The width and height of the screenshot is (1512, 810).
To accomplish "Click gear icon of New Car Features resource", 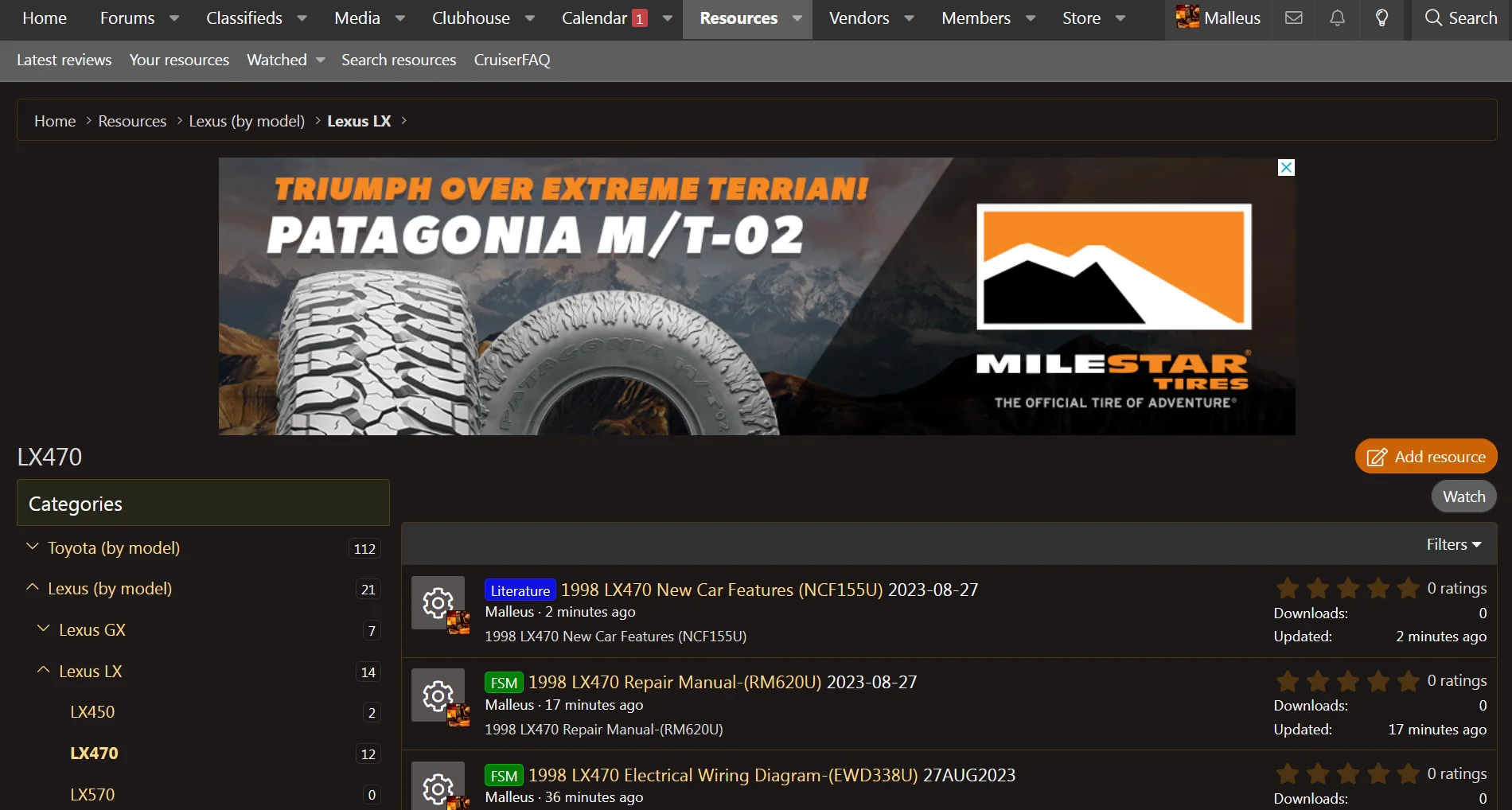I will pos(438,603).
